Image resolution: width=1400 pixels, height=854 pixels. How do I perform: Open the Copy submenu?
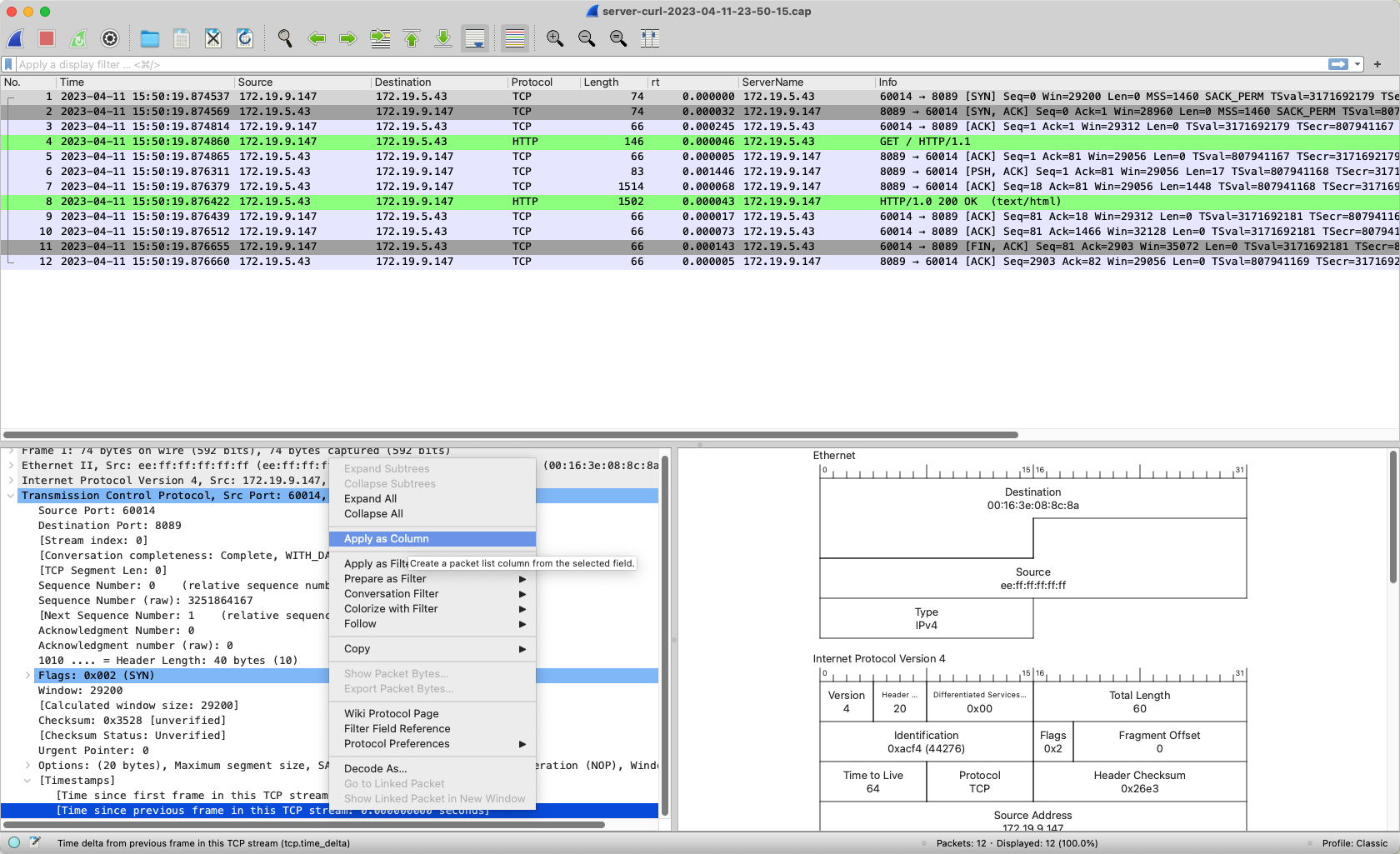pos(432,649)
